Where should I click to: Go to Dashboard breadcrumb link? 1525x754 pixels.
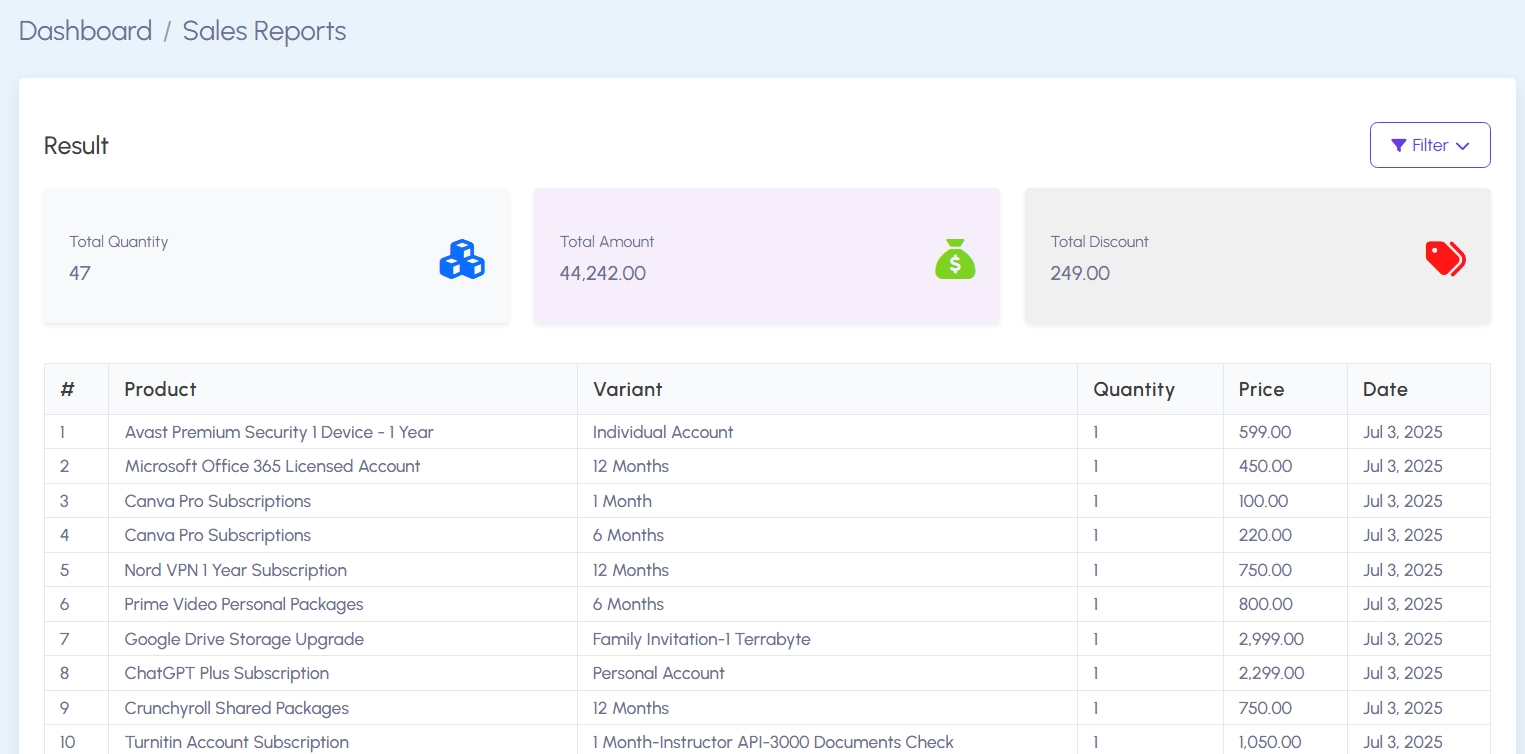[86, 31]
